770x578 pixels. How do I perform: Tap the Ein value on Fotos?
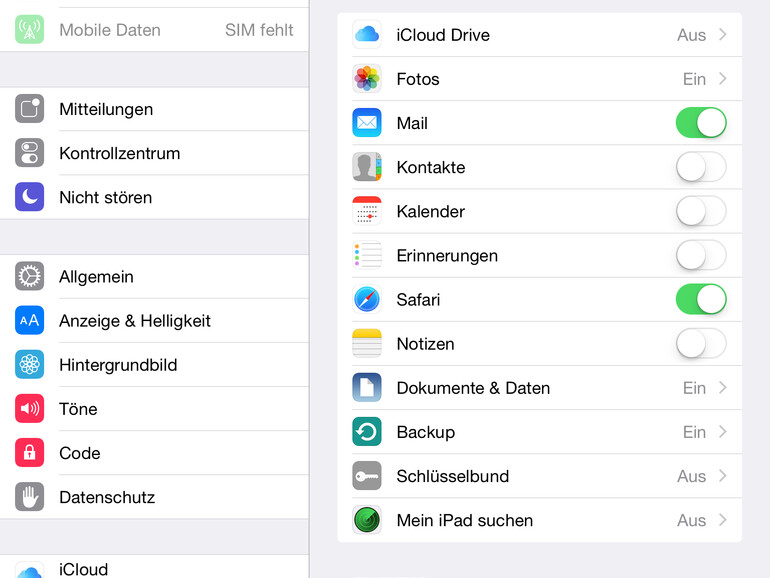[x=694, y=79]
